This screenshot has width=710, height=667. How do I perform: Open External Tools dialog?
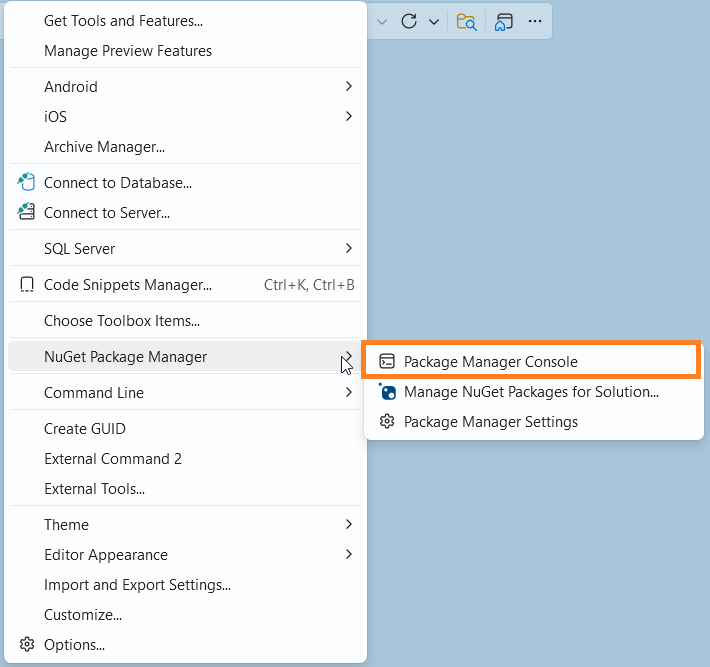[x=185, y=489]
